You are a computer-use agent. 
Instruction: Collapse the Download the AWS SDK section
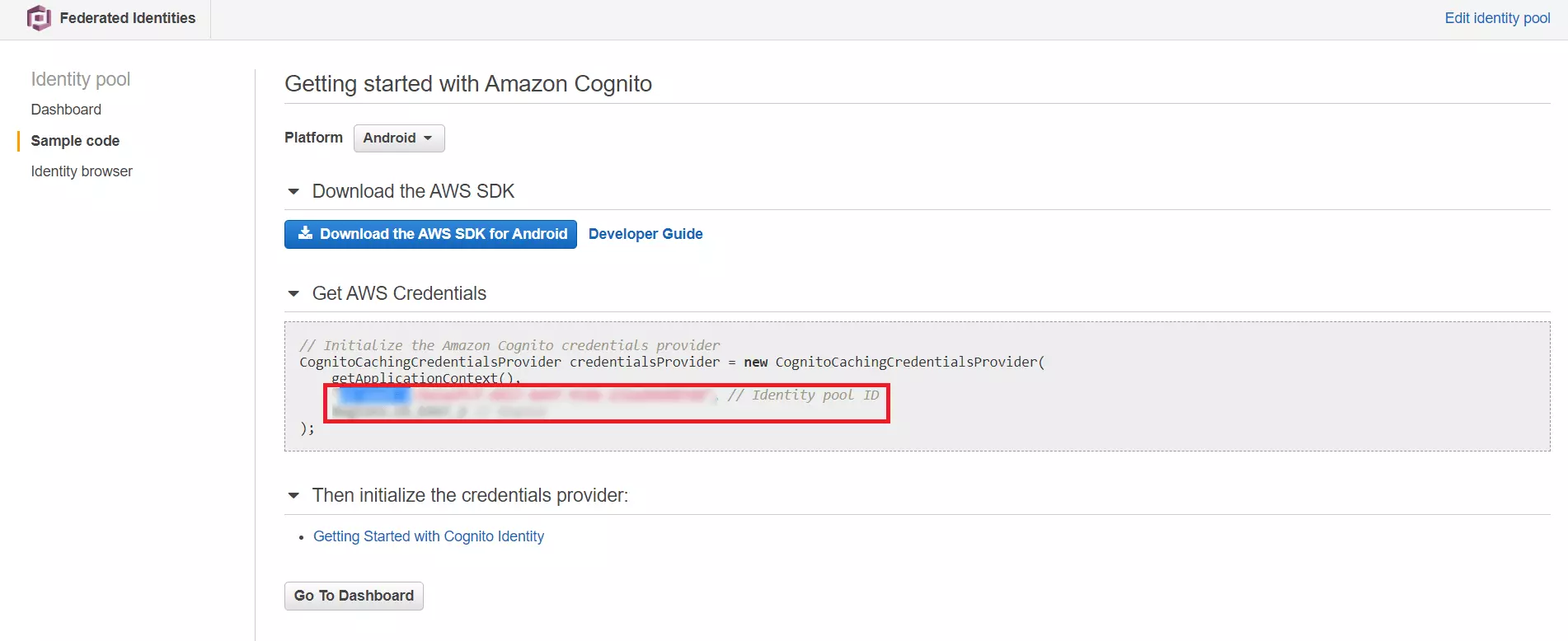(x=293, y=191)
